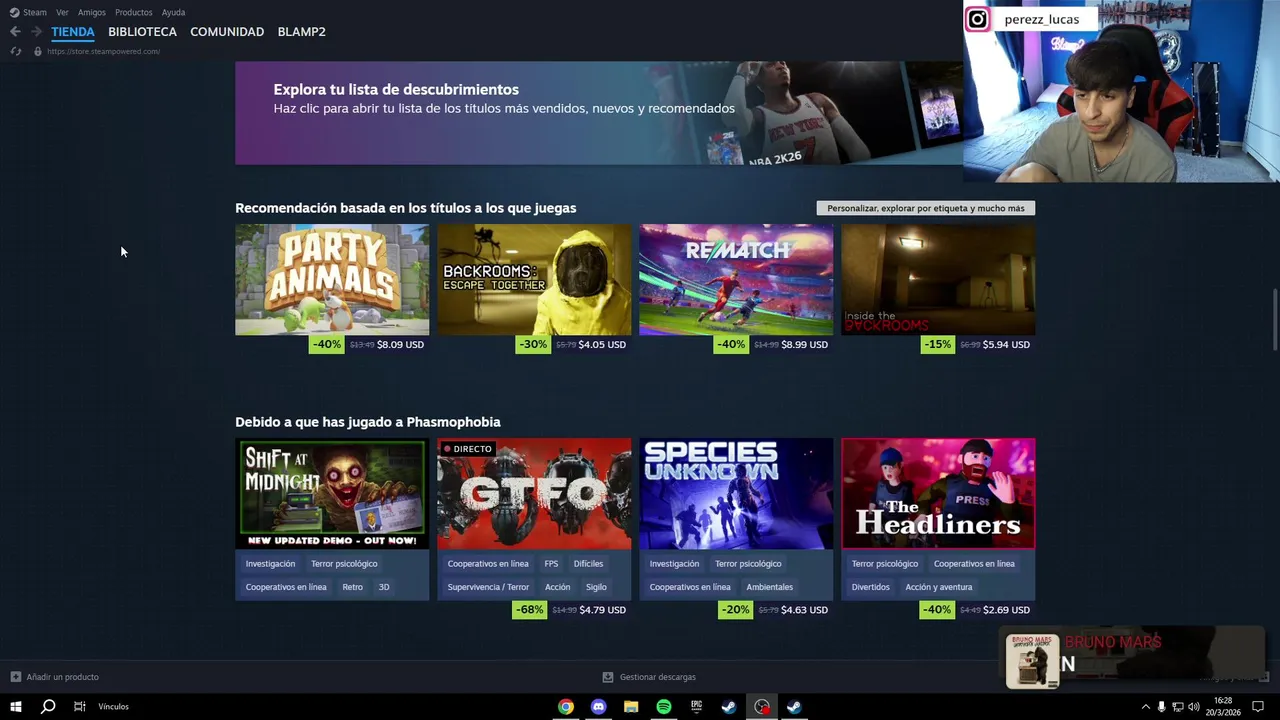1280x720 pixels.
Task: Click the microphone icon in the system tray
Action: (x=1161, y=707)
